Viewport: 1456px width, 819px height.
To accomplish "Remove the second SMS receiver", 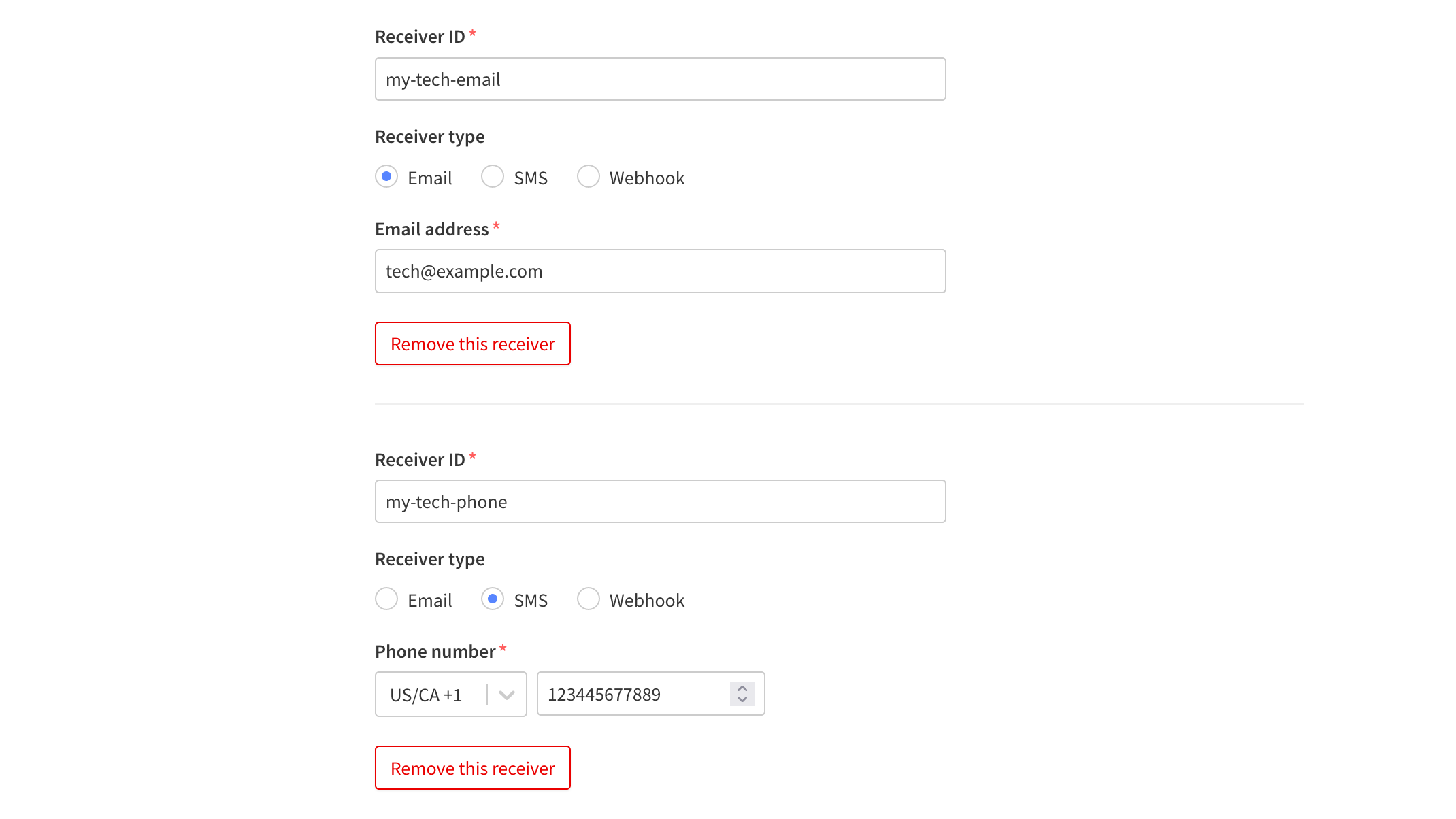I will [472, 767].
